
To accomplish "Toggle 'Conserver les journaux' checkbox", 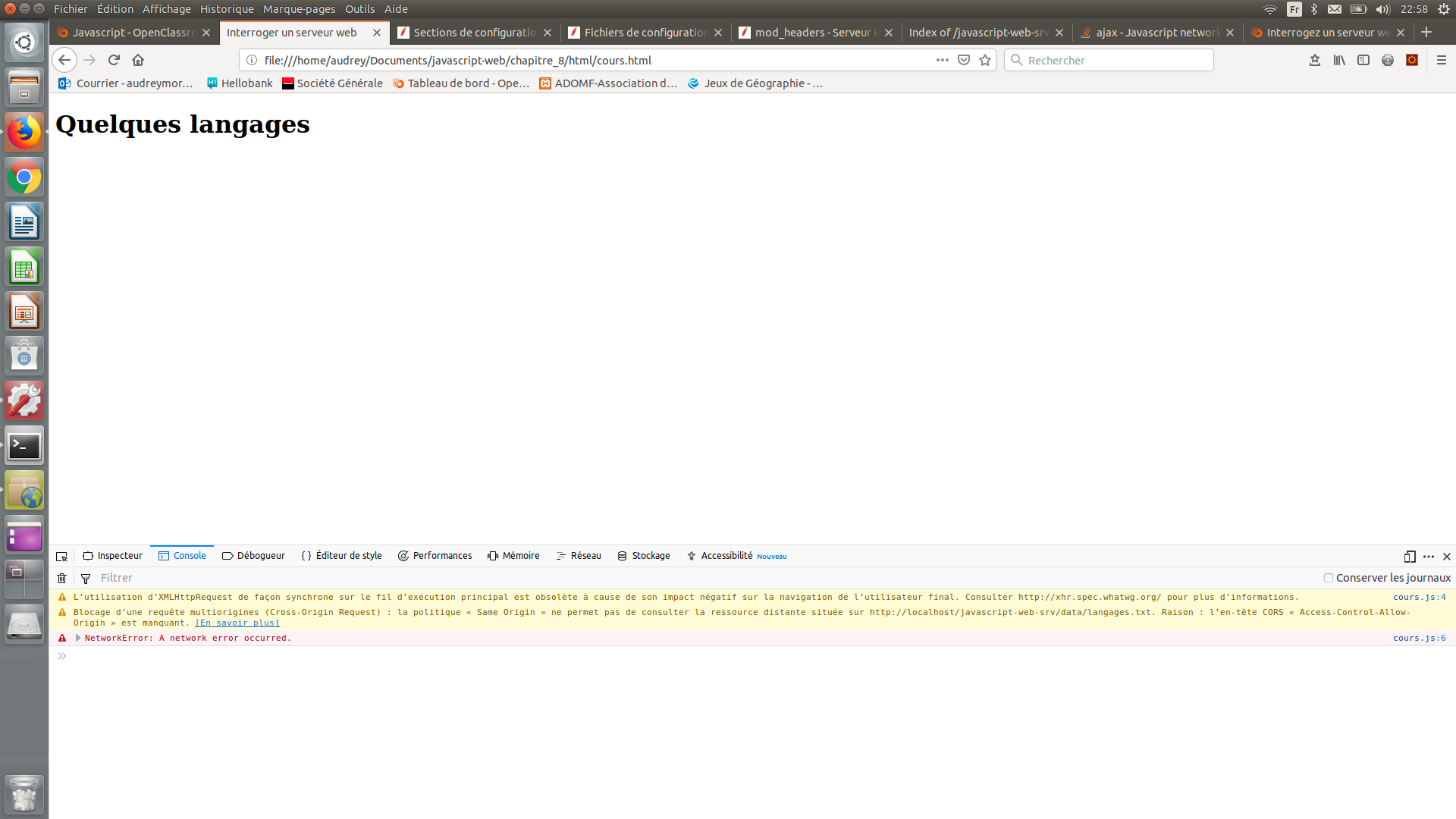I will [1328, 577].
